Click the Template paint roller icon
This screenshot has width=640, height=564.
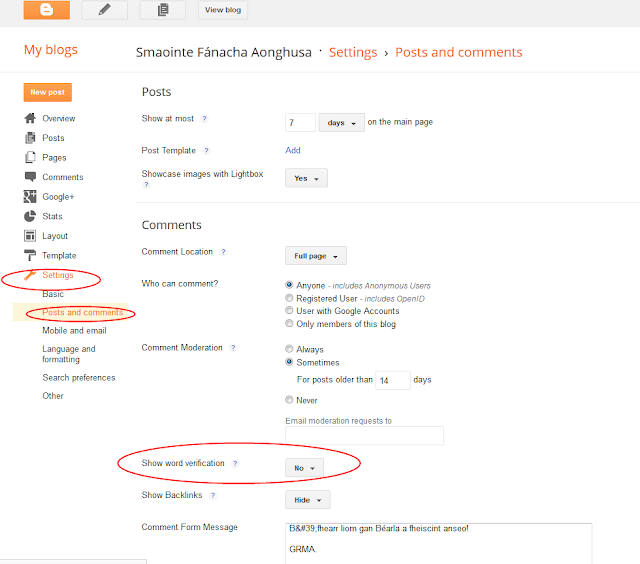[x=30, y=255]
